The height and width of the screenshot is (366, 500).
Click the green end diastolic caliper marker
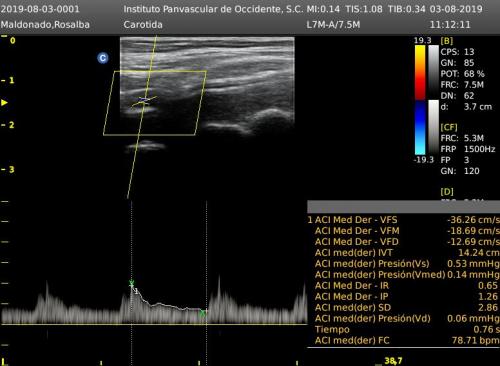202,313
